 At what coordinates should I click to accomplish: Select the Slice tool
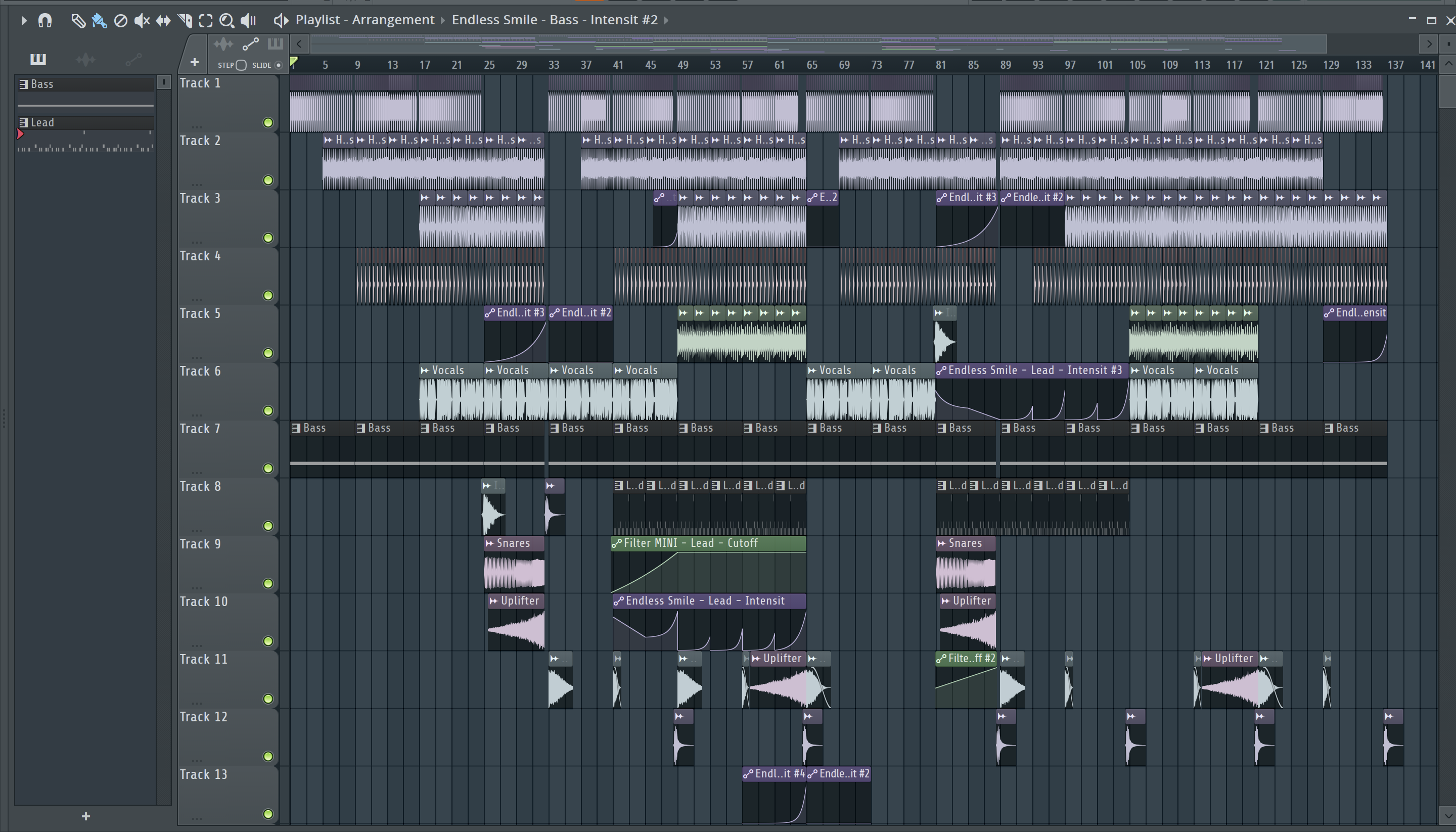coord(185,21)
